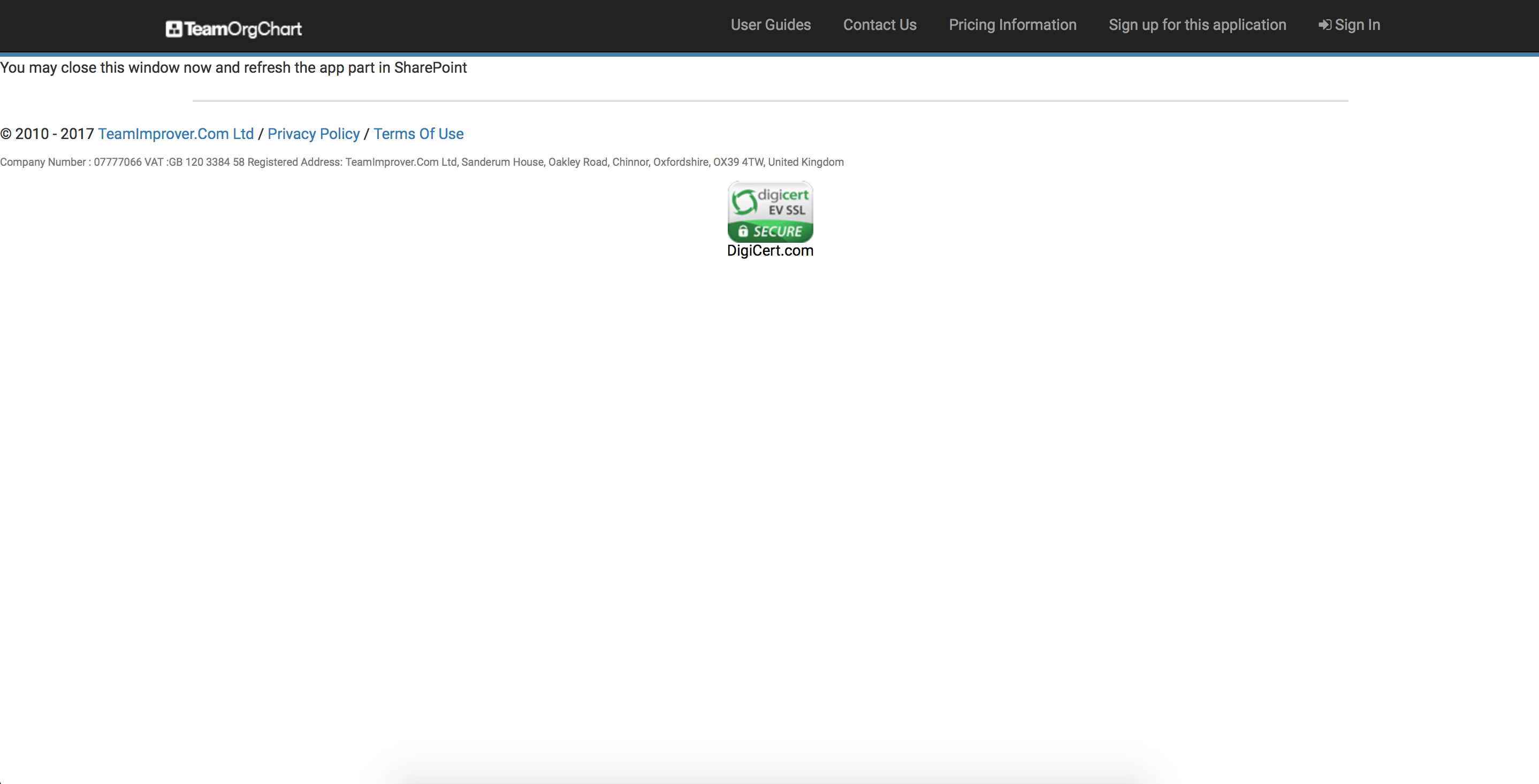
Task: Click the Sign In arrow icon
Action: tap(1324, 25)
